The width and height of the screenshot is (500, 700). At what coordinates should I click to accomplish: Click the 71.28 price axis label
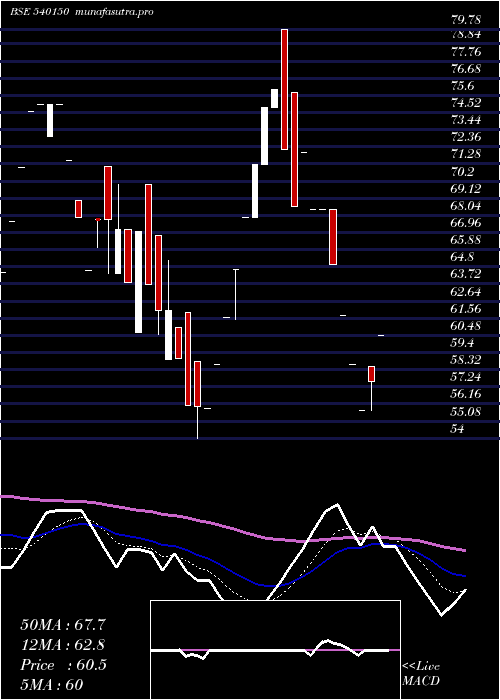click(x=466, y=154)
